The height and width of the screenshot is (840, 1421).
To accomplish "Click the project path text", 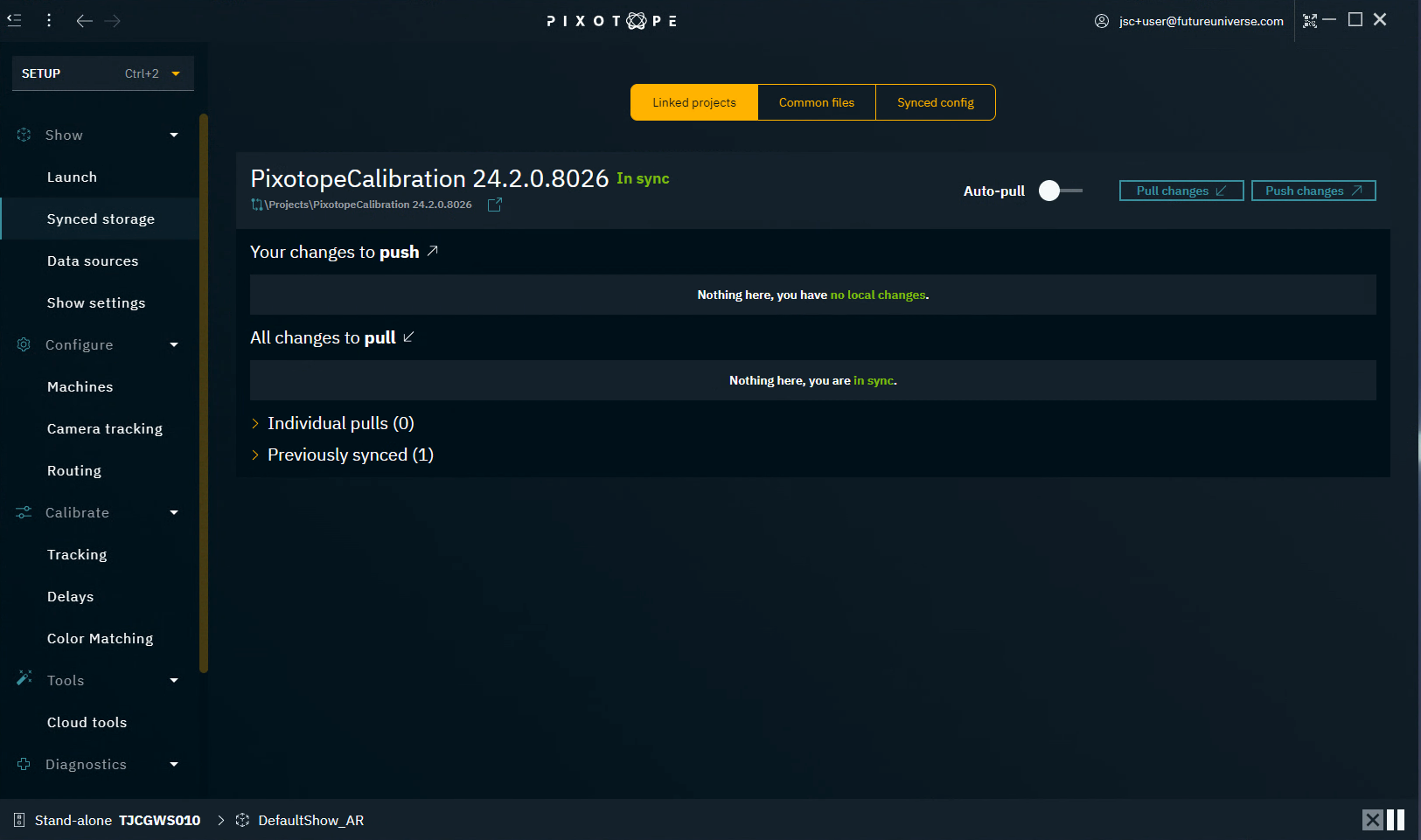I will point(368,205).
